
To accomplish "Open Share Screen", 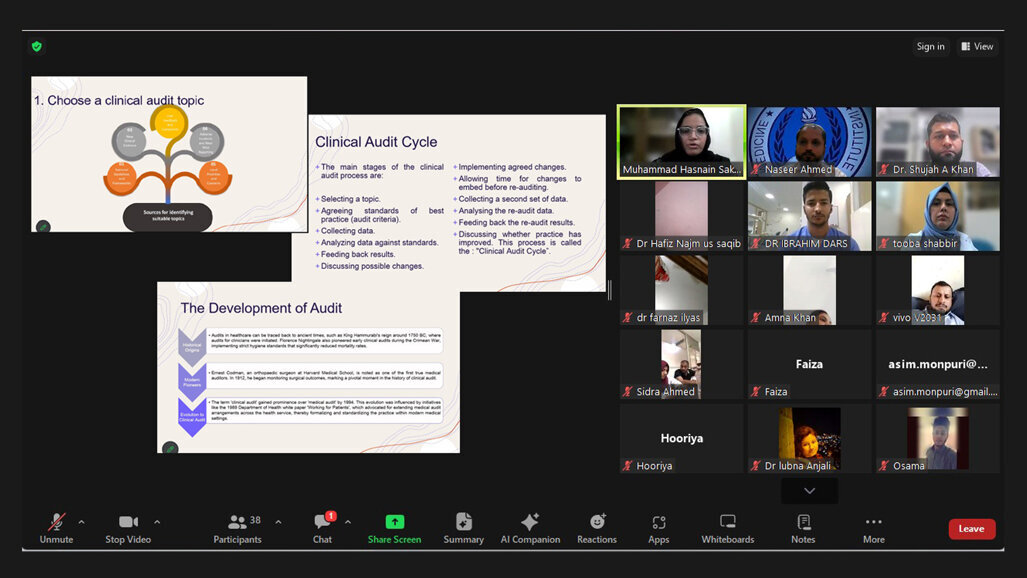I will (x=394, y=528).
